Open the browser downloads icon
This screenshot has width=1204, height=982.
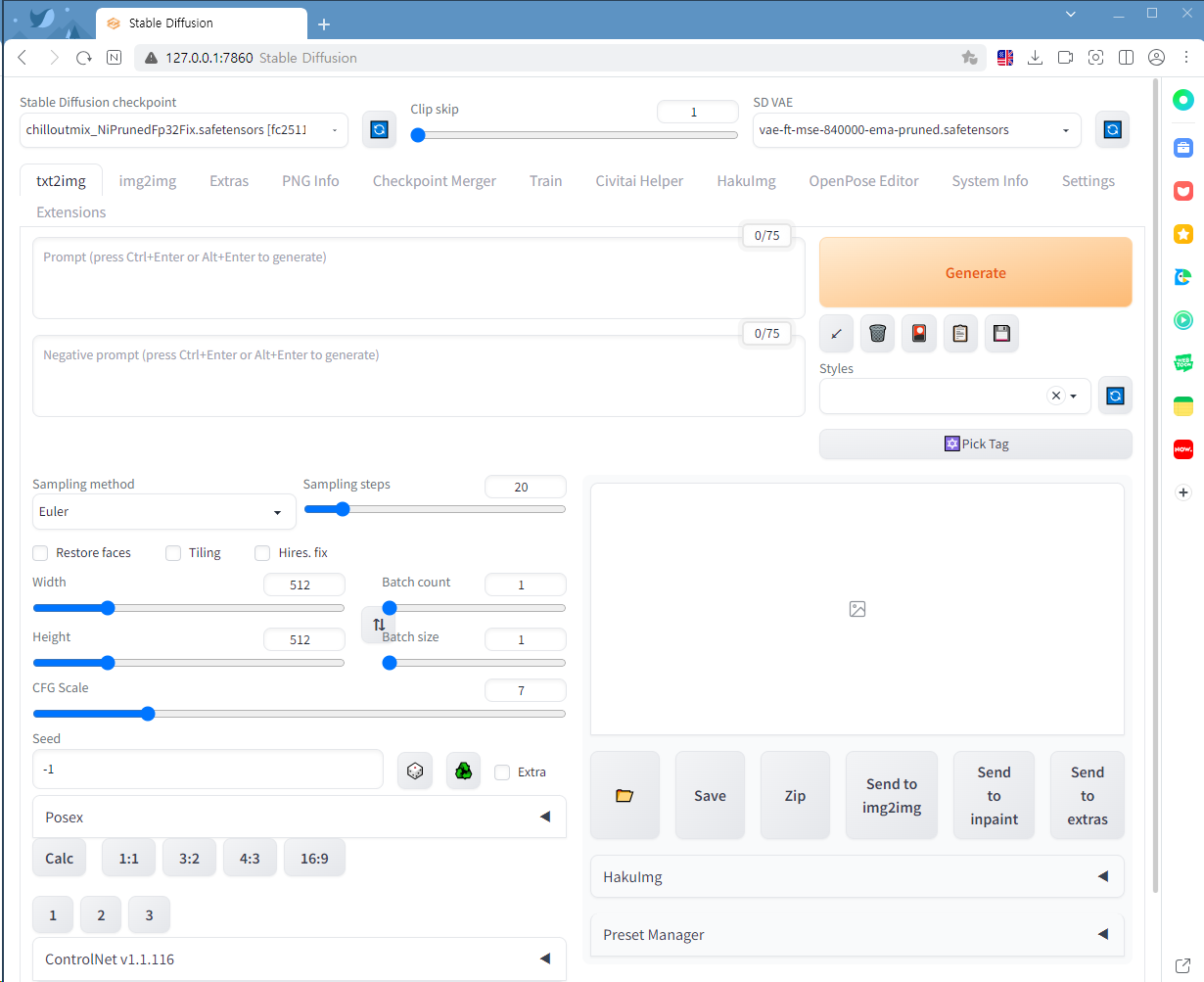click(1035, 58)
